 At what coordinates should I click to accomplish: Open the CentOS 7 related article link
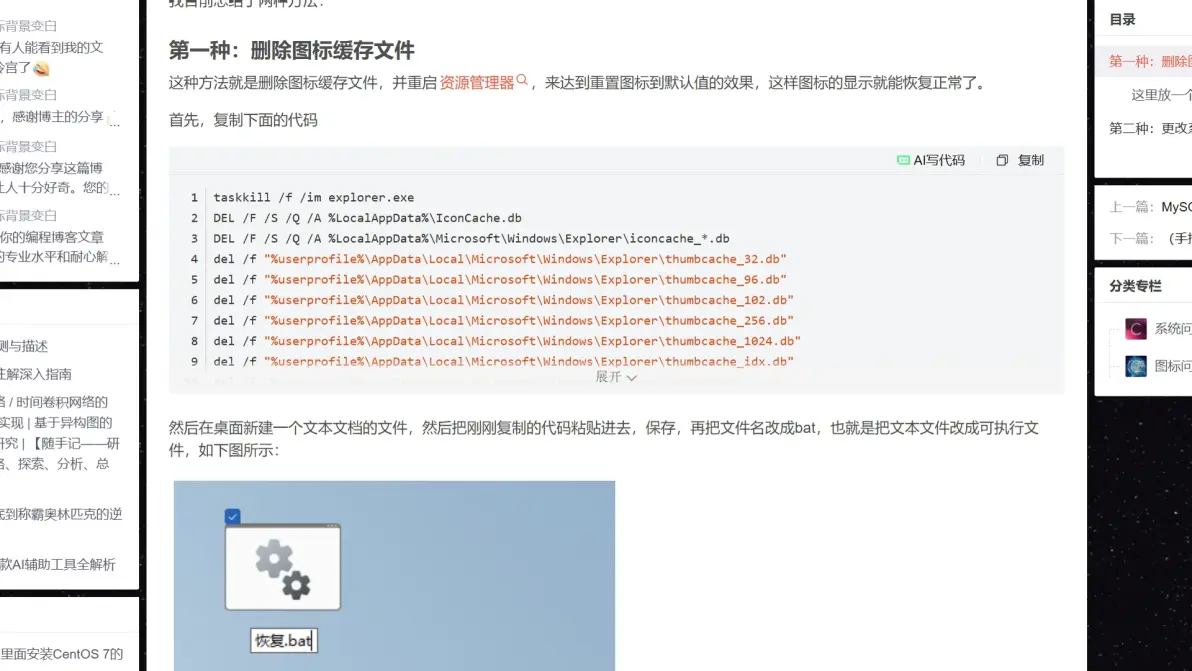coord(62,654)
